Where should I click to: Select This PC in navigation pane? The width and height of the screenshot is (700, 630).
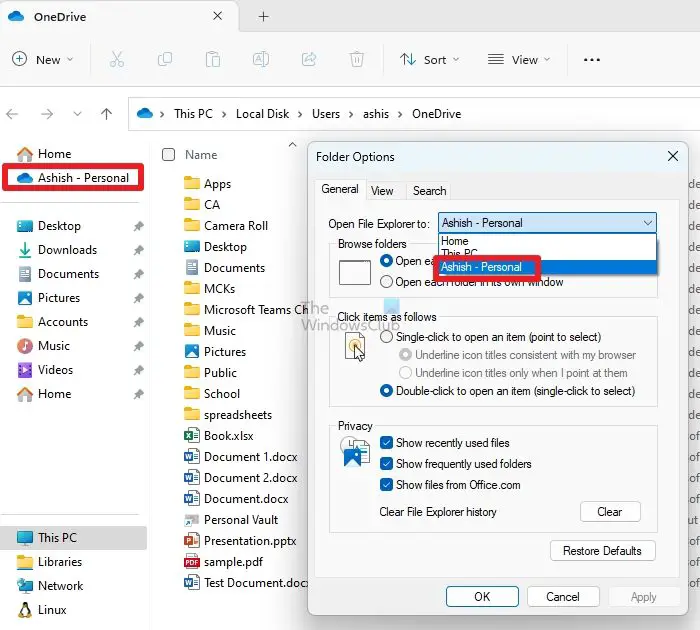(x=73, y=538)
